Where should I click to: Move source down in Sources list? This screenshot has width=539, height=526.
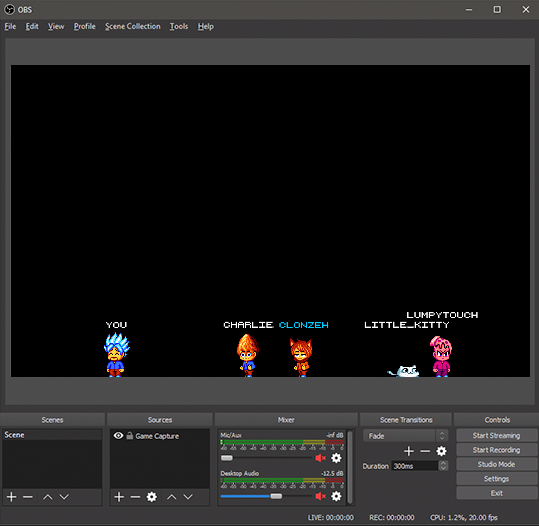click(x=188, y=497)
